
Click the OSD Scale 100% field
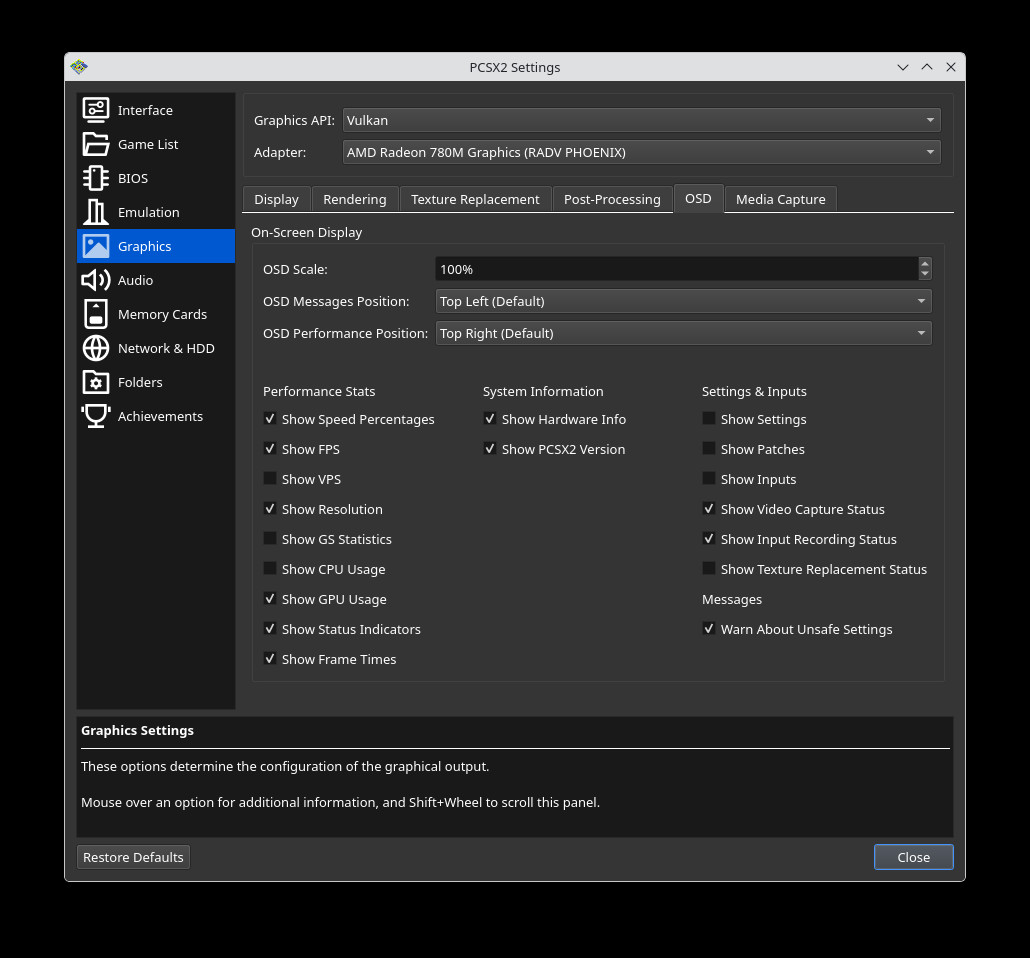tap(677, 269)
